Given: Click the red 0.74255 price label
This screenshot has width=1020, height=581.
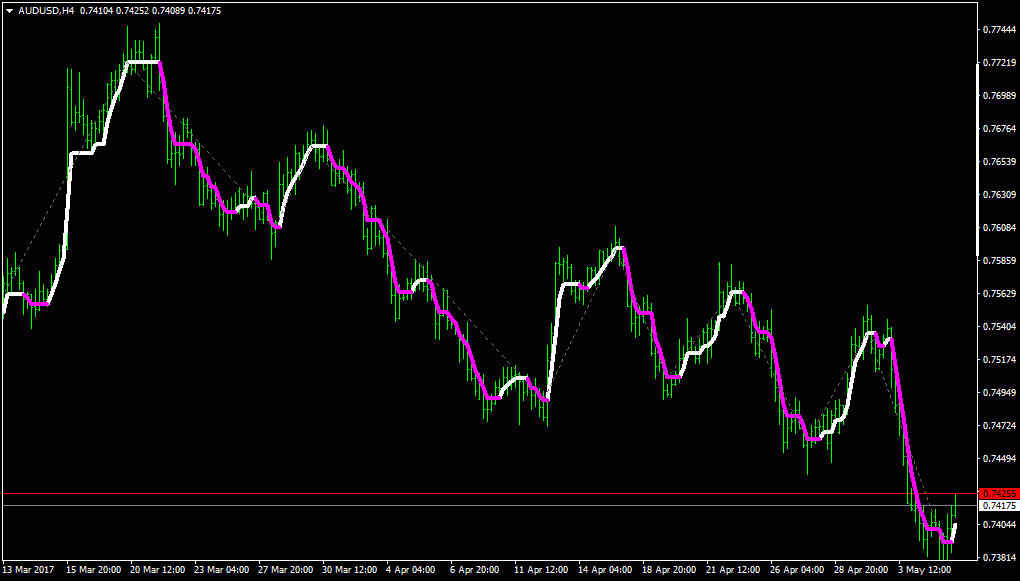Looking at the screenshot, I should [x=999, y=494].
